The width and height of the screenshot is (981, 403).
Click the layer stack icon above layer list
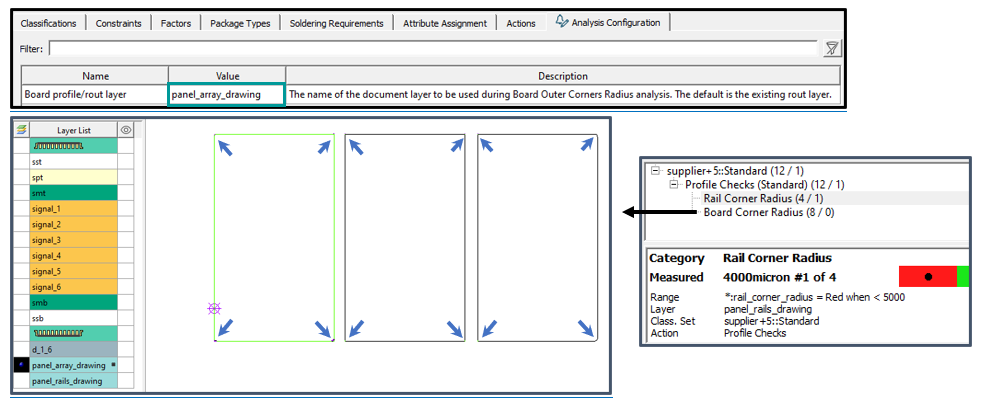pyautogui.click(x=21, y=130)
